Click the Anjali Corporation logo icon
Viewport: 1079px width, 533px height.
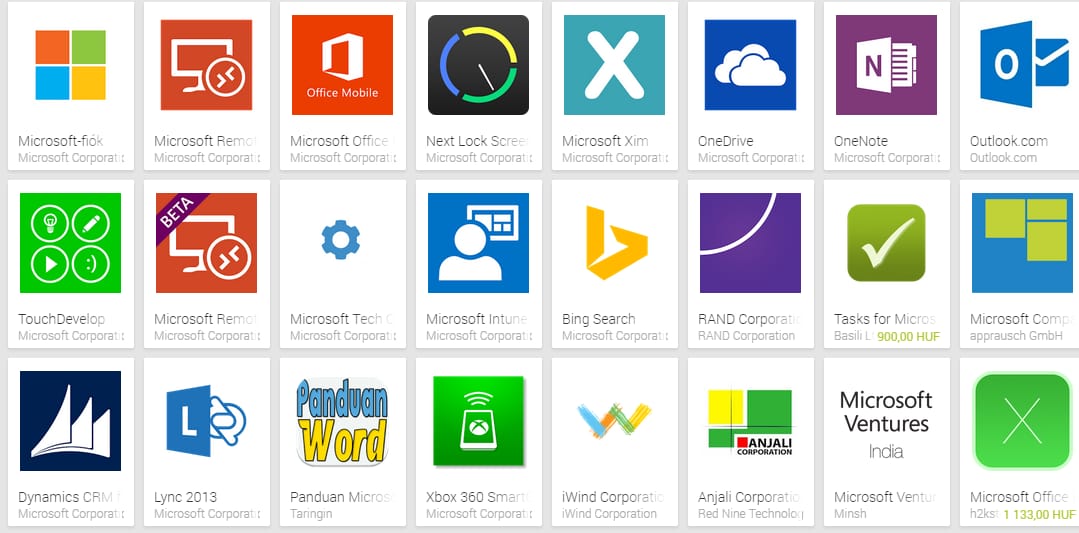tap(750, 422)
